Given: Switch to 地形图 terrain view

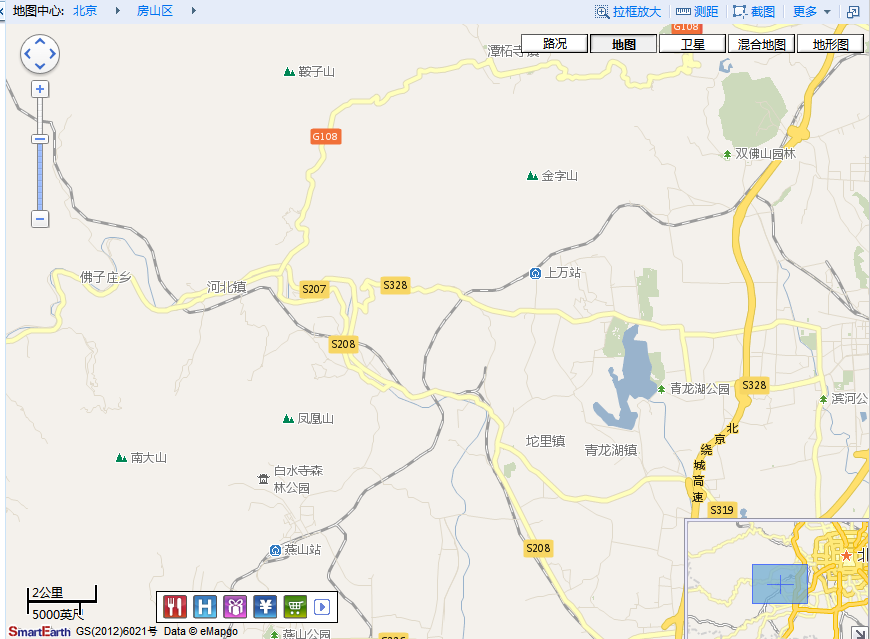Looking at the screenshot, I should tap(830, 44).
